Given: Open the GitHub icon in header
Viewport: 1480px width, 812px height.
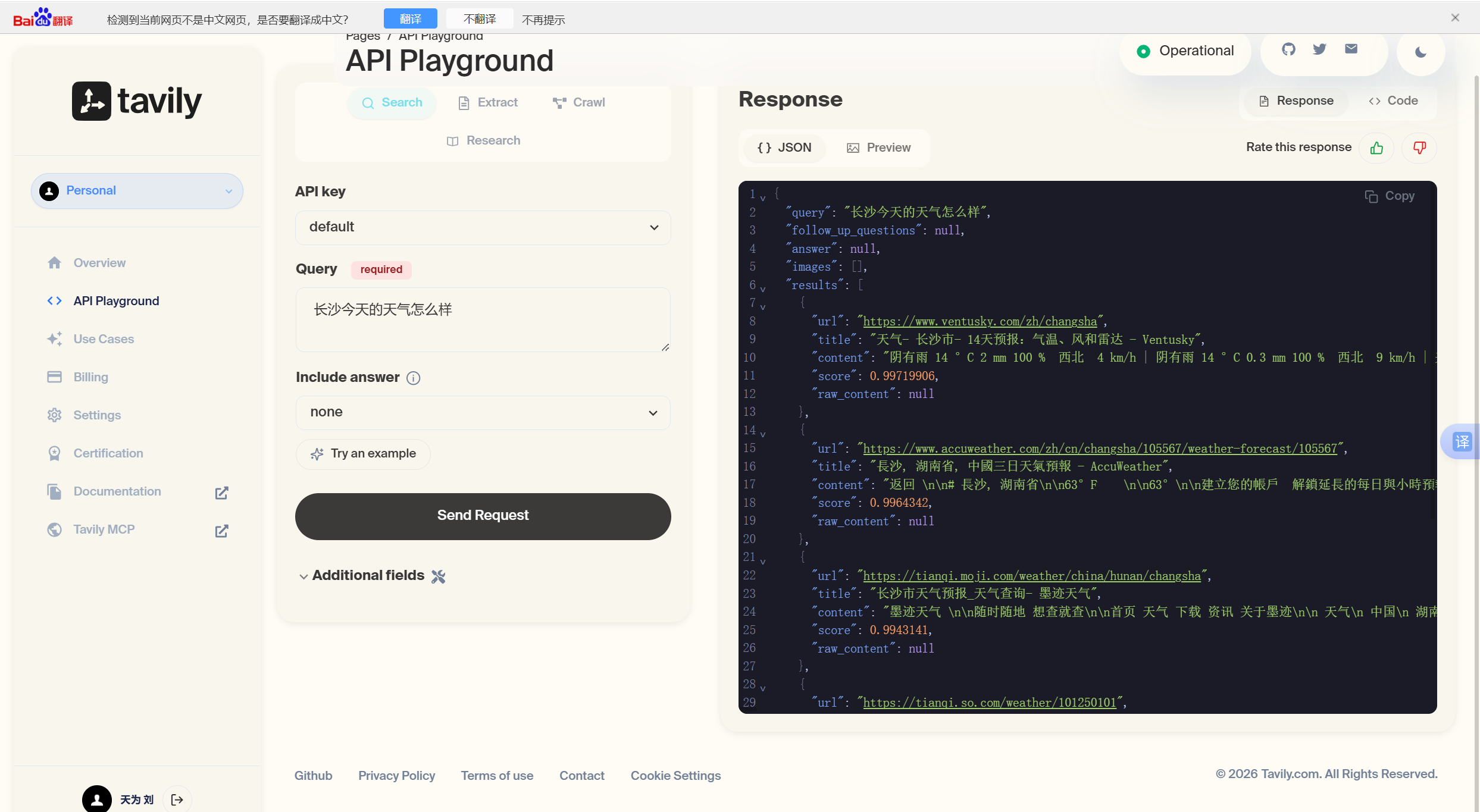Looking at the screenshot, I should coord(1288,49).
